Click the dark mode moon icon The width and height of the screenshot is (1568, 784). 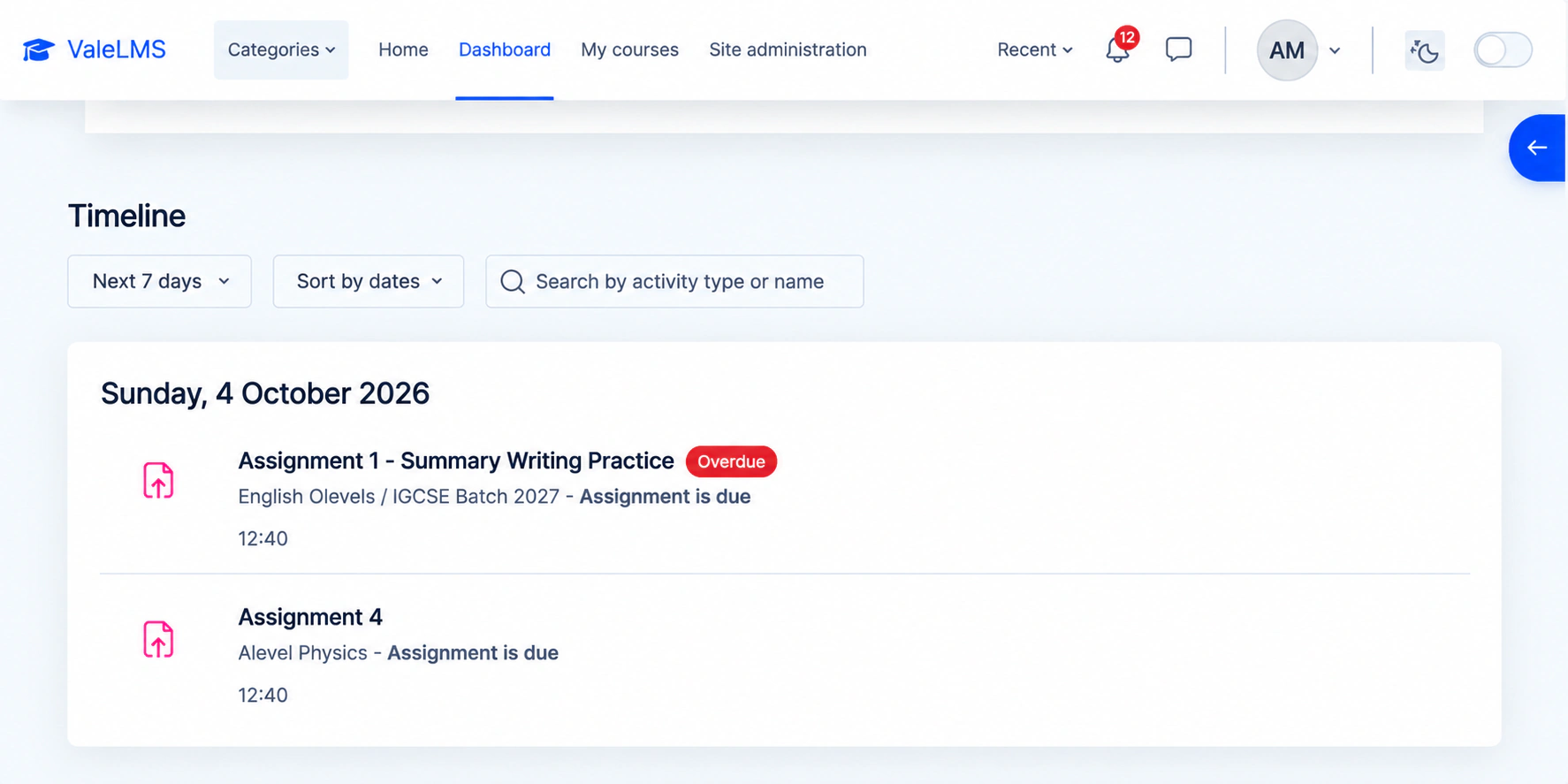pos(1424,50)
